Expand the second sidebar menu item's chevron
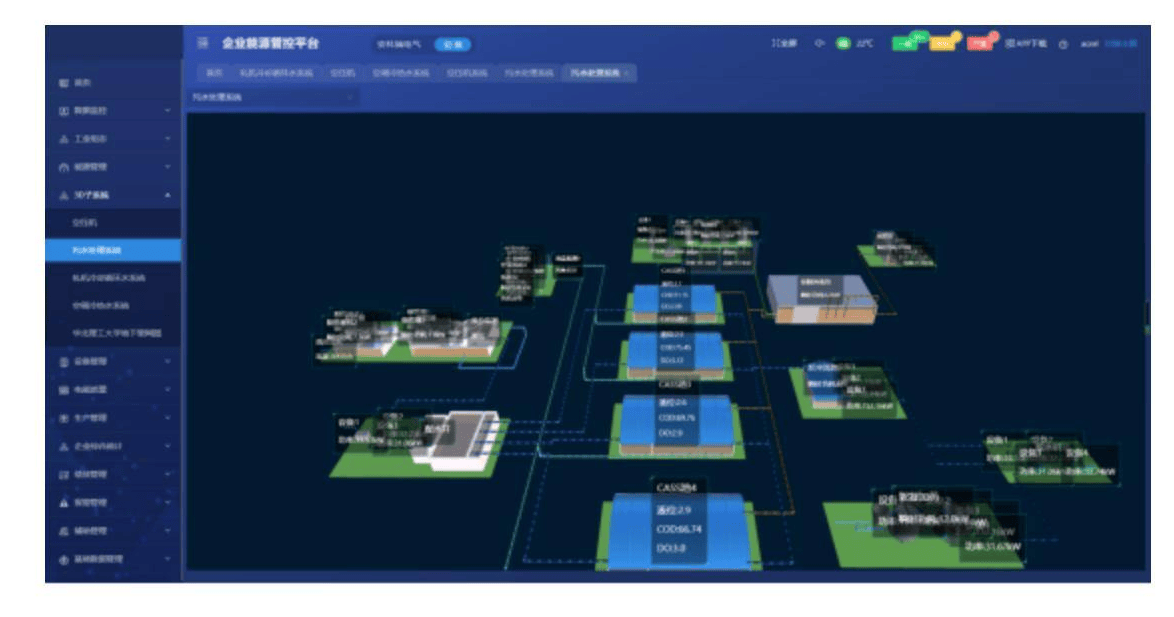 167,110
